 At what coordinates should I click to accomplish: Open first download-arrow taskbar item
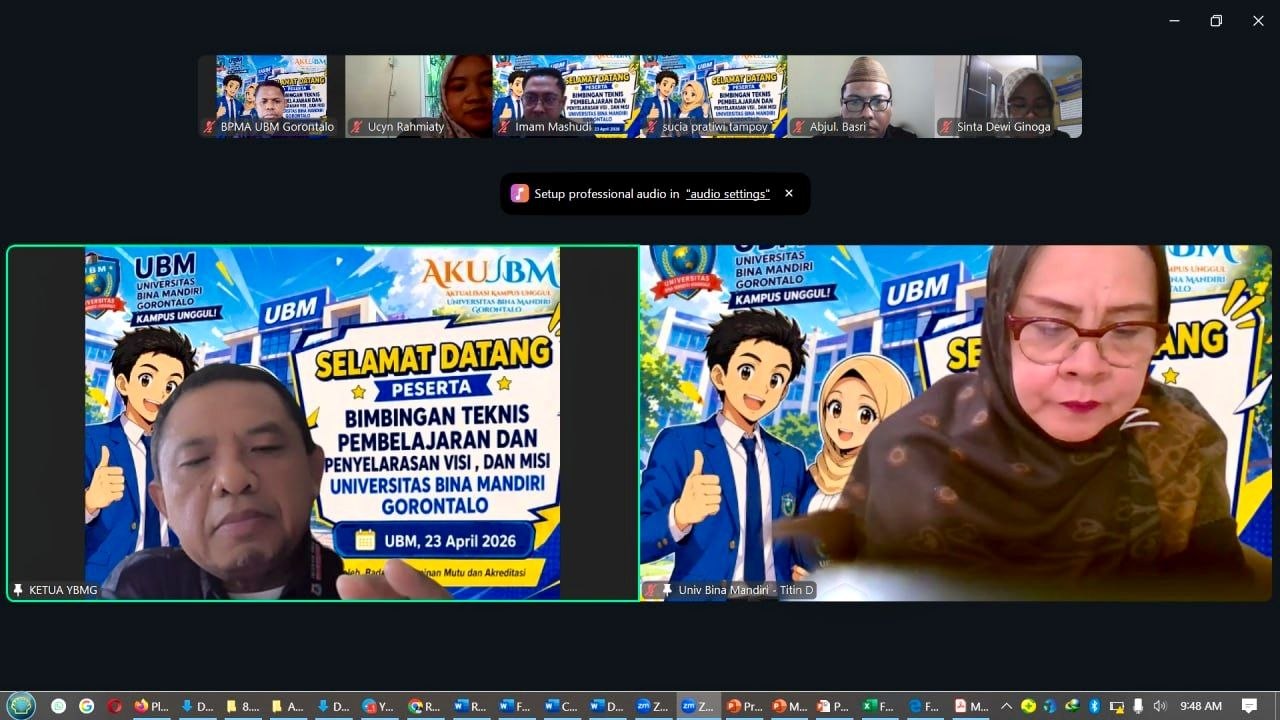point(196,706)
